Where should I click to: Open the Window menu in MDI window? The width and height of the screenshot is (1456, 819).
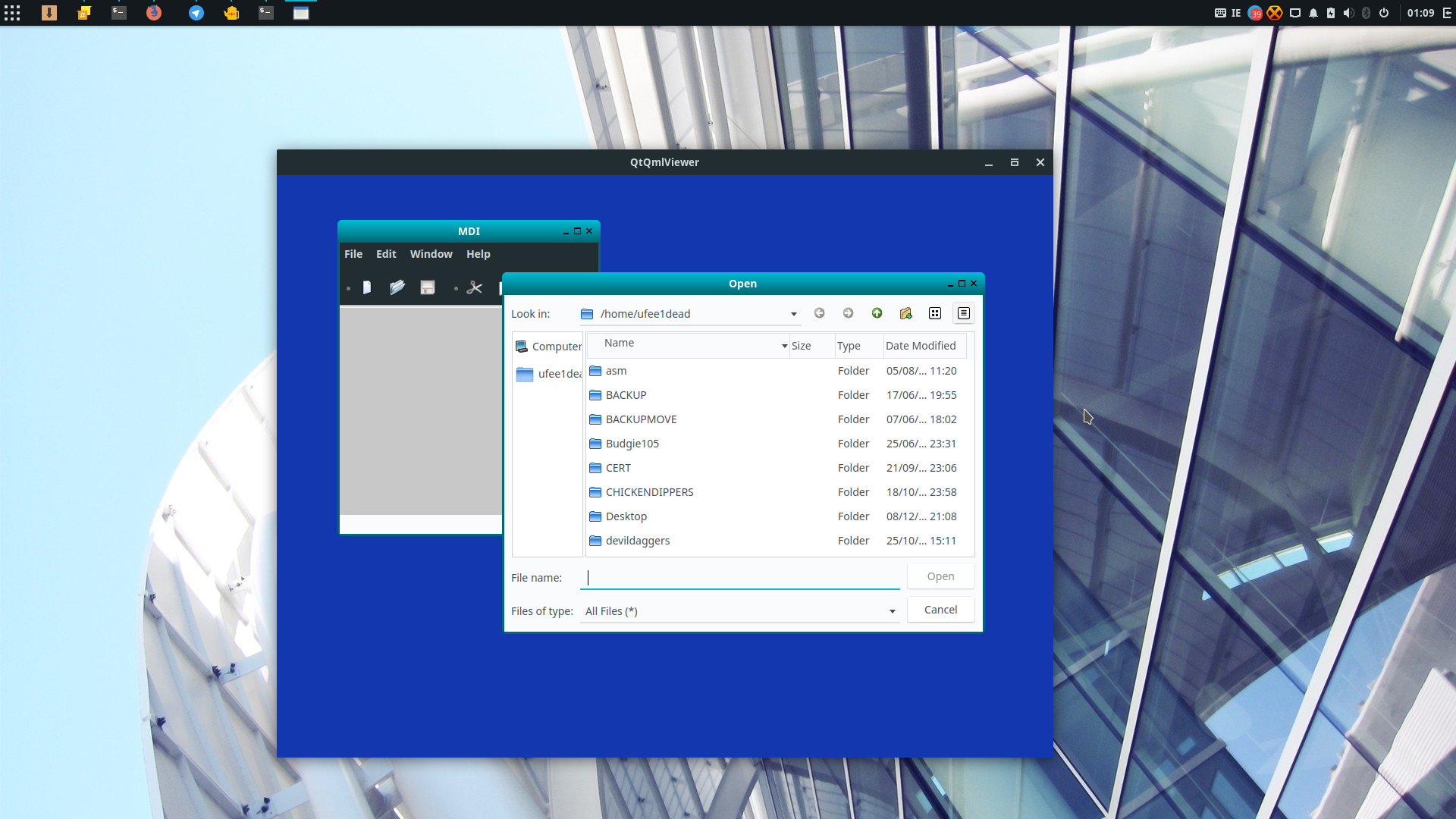(431, 254)
